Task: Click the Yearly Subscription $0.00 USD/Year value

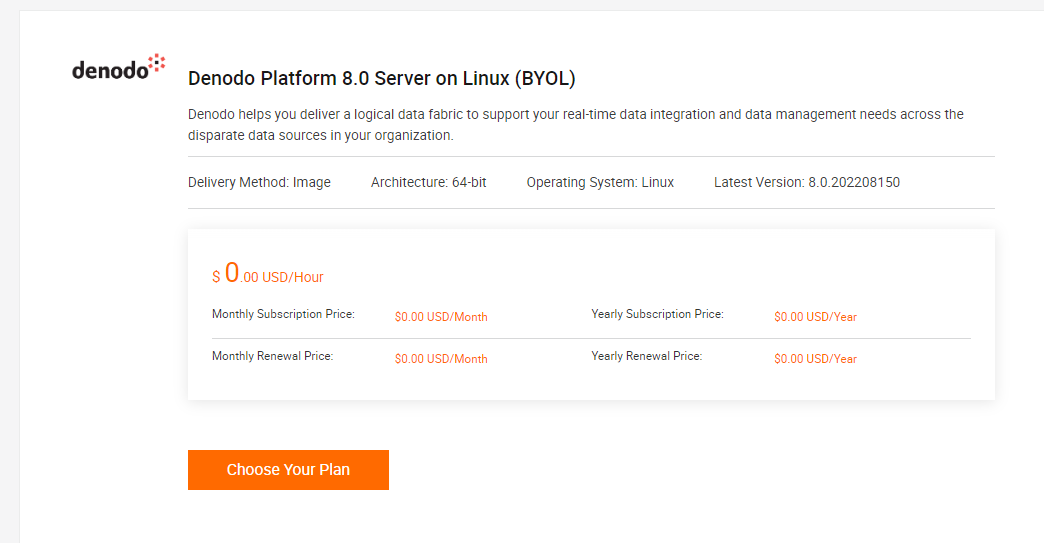Action: [815, 317]
